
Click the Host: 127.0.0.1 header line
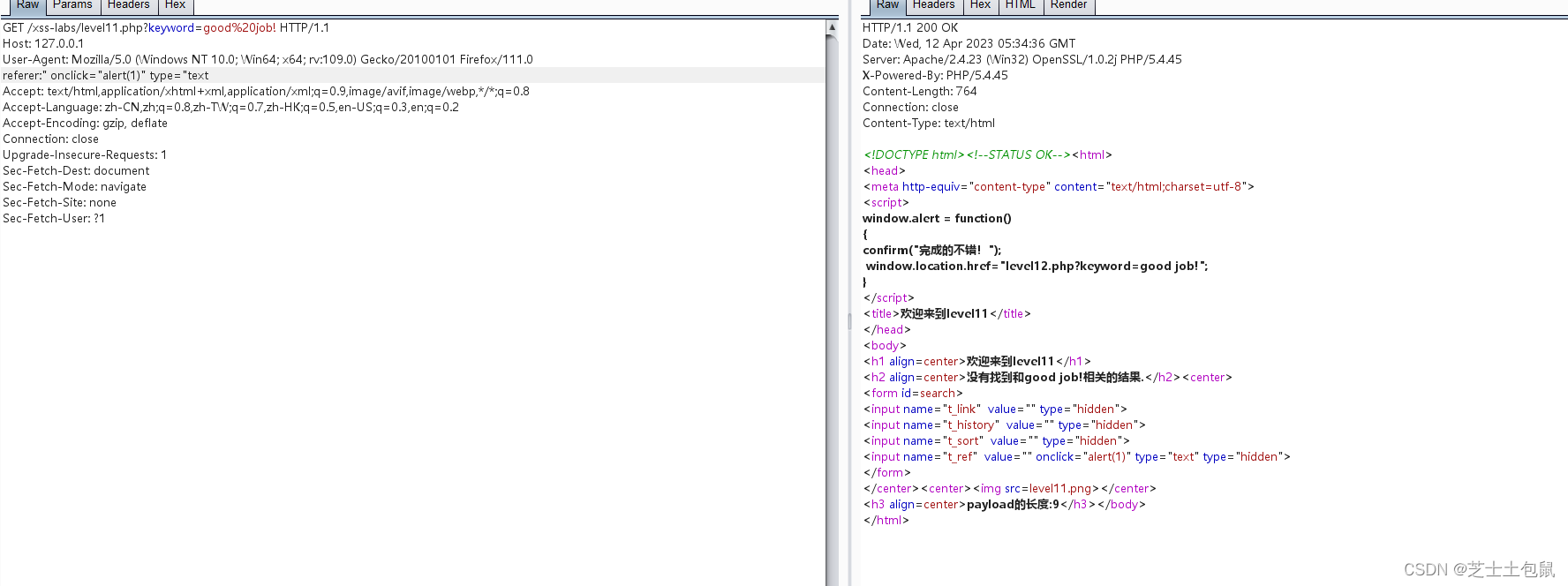[43, 43]
